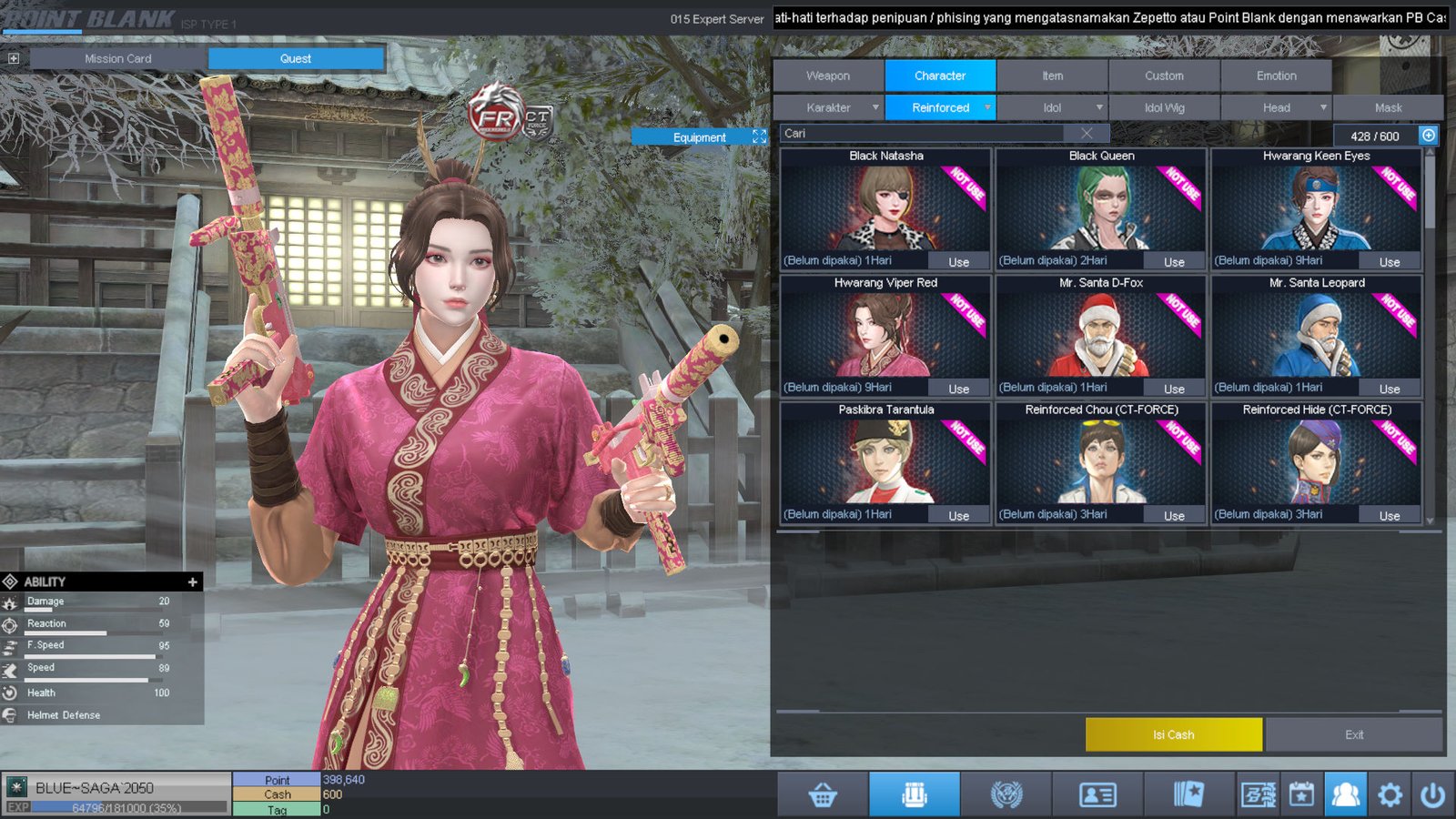Open the settings gear icon
The width and height of the screenshot is (1456, 819).
point(1390,795)
